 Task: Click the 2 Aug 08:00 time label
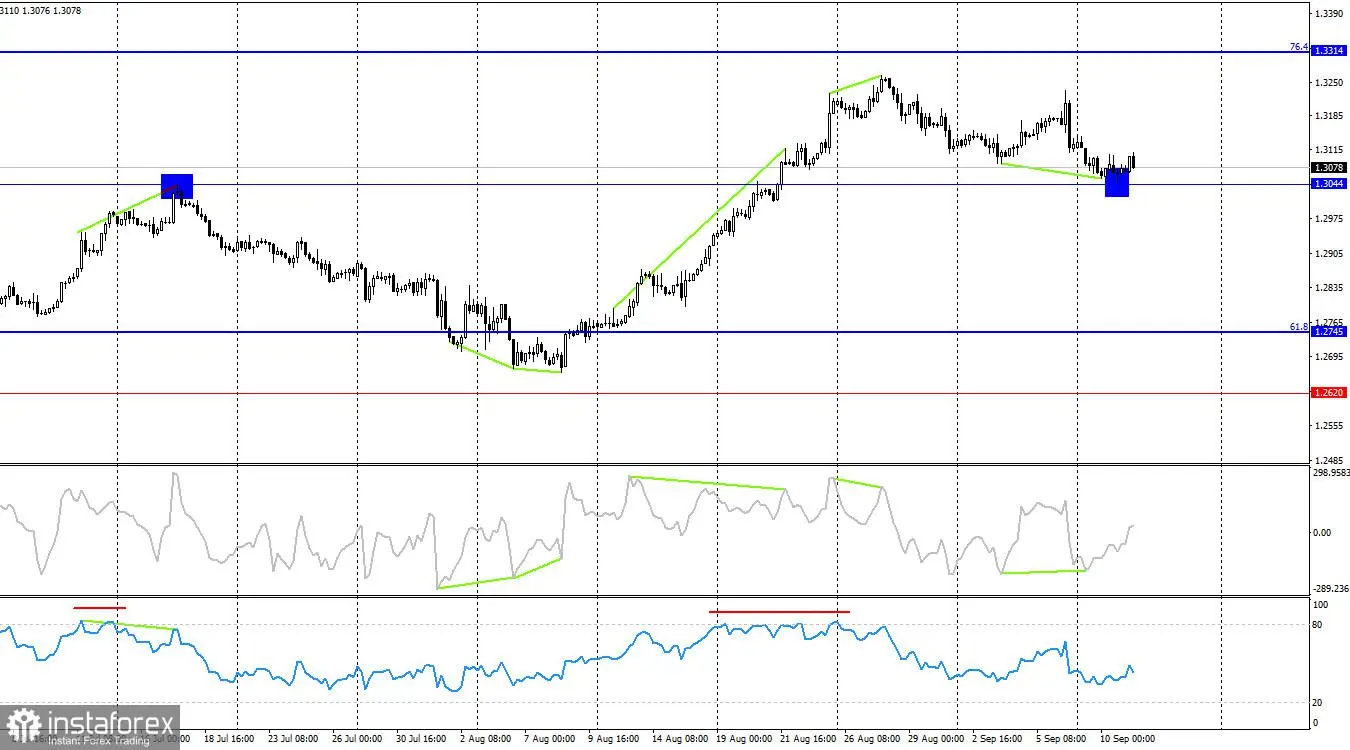(484, 739)
